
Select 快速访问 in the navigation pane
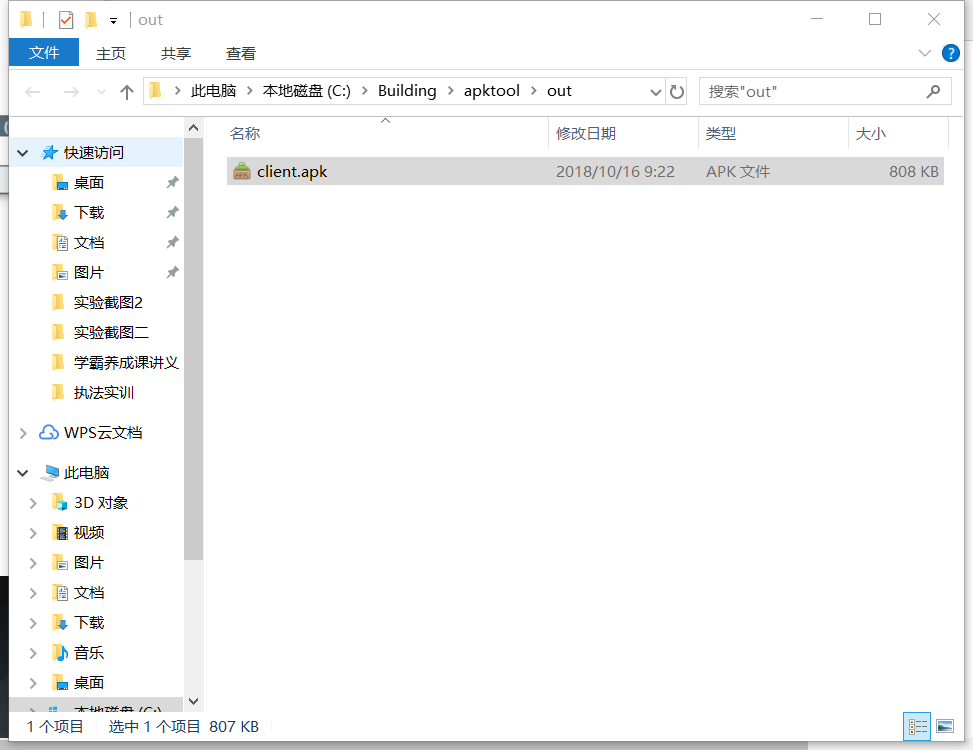[x=94, y=153]
